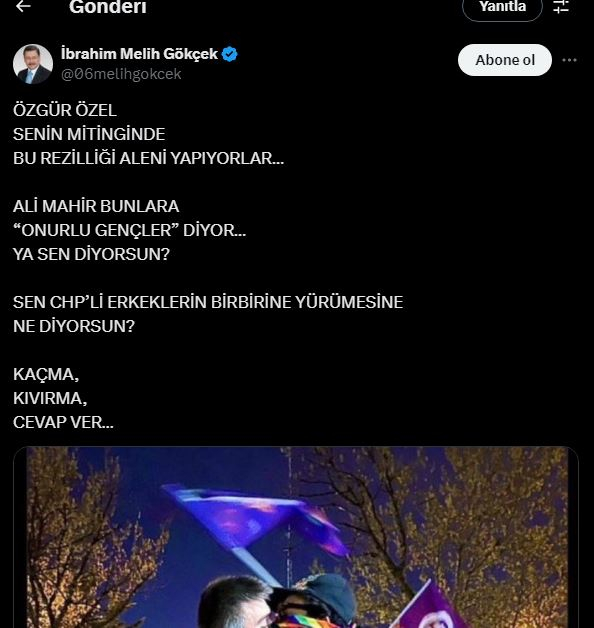Click the CEVAP VER... closing line
This screenshot has height=628, width=594.
tap(63, 423)
